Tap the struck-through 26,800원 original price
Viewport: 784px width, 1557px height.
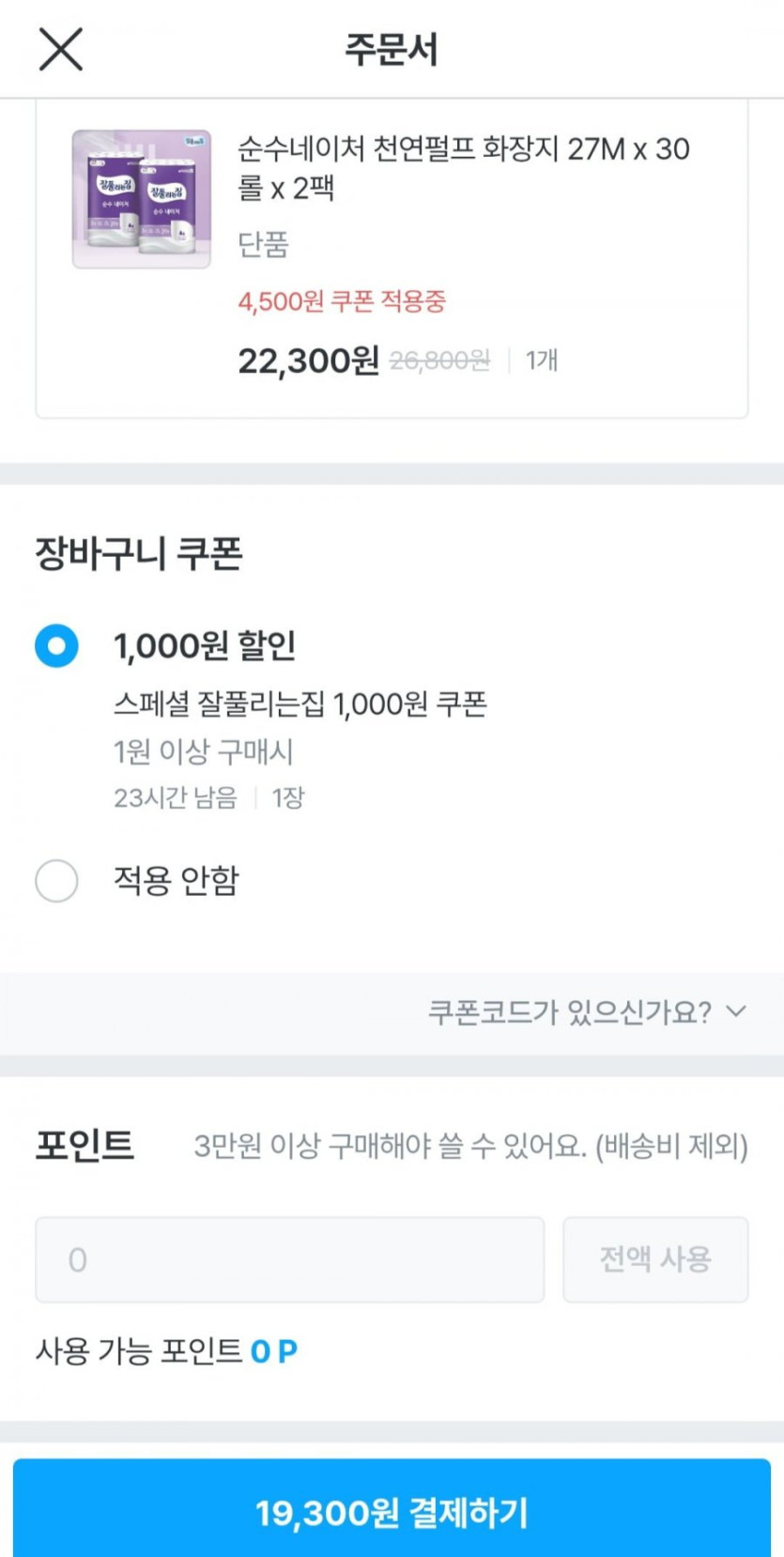tap(439, 361)
